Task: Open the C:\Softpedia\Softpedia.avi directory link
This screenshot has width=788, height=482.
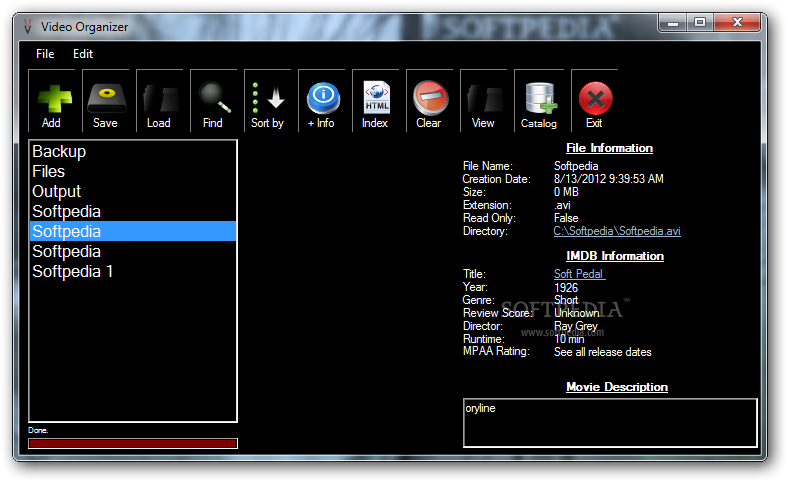Action: pos(617,231)
